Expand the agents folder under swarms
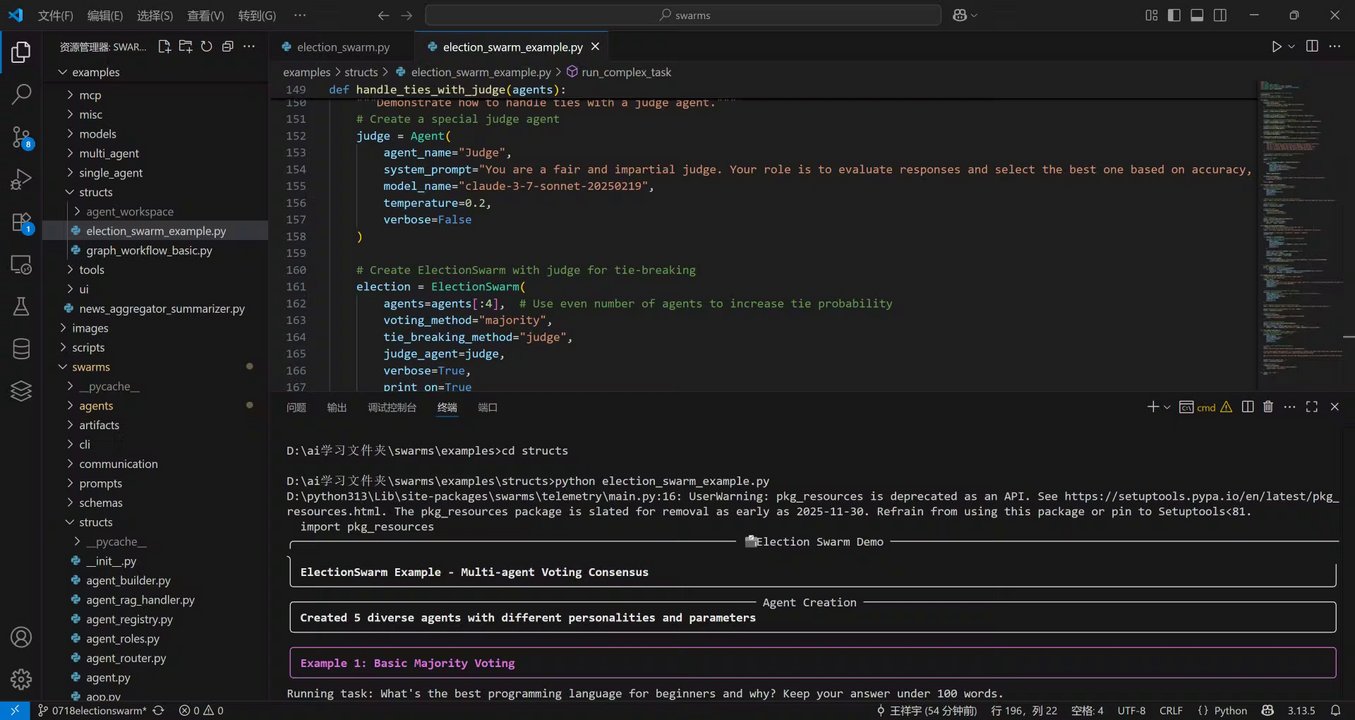The image size is (1355, 720). pyautogui.click(x=96, y=406)
